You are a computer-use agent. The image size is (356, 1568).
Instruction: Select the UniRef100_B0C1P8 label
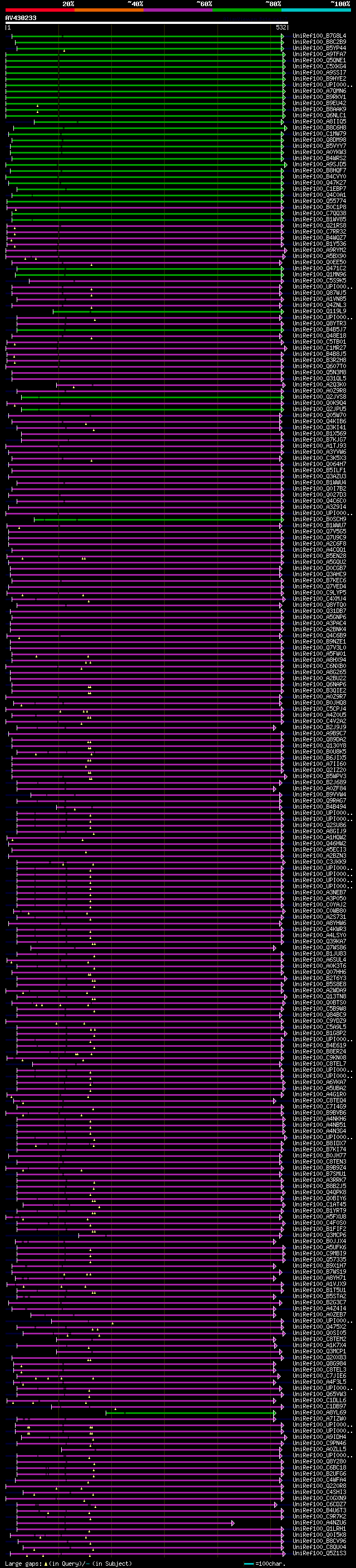coord(319,207)
